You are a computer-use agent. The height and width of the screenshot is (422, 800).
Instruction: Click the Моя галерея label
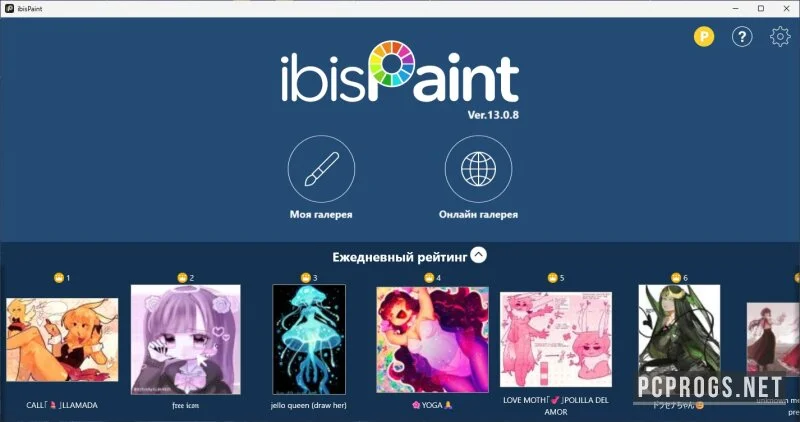point(321,215)
